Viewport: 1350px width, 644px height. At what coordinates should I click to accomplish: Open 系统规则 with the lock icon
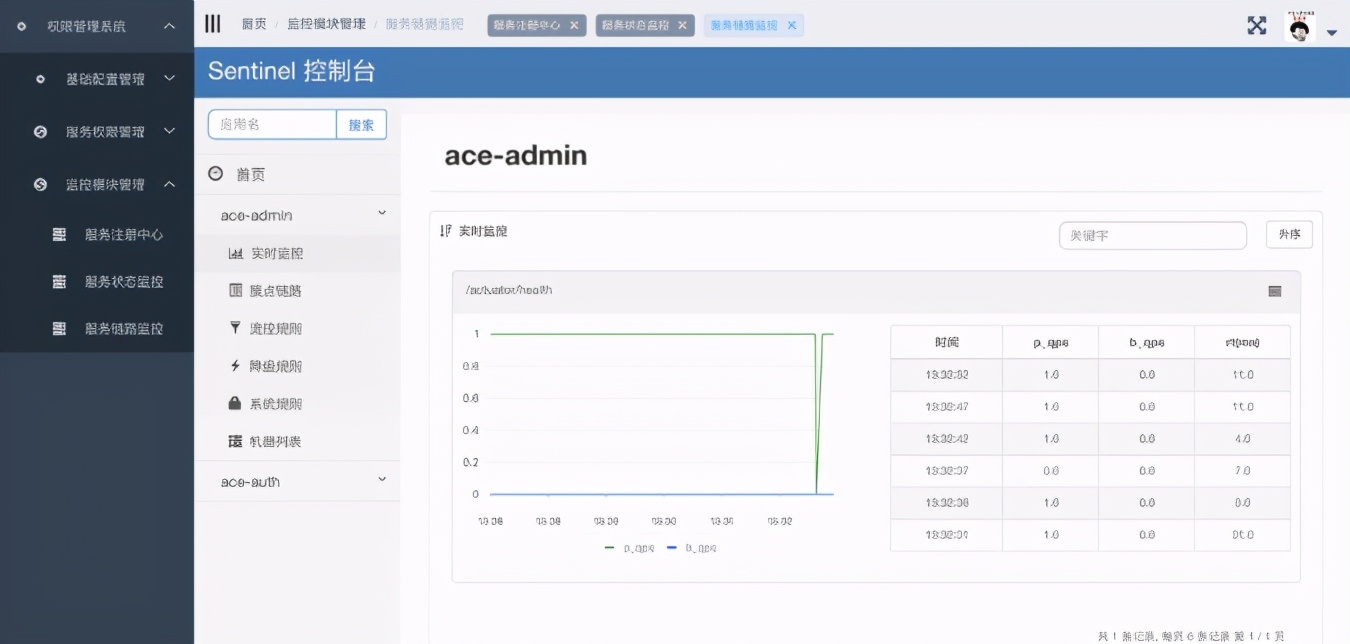266,404
